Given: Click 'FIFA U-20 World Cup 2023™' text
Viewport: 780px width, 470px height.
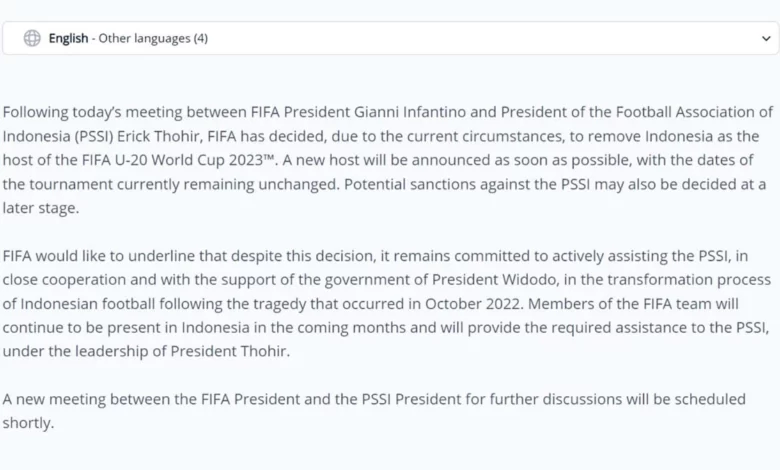Looking at the screenshot, I should point(179,160).
